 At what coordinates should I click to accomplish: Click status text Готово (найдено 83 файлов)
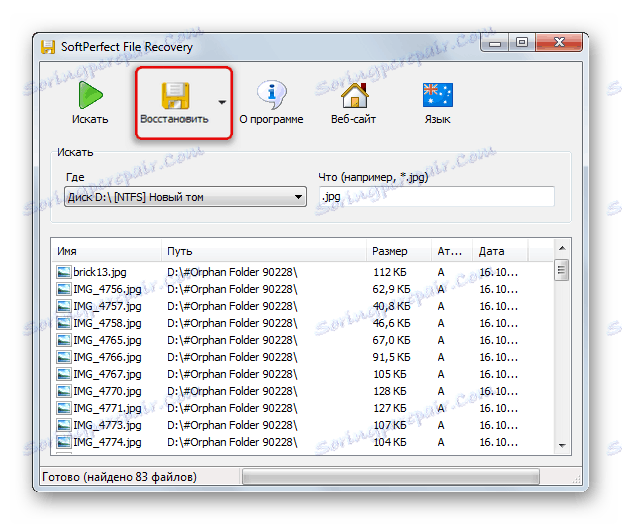pos(119,477)
